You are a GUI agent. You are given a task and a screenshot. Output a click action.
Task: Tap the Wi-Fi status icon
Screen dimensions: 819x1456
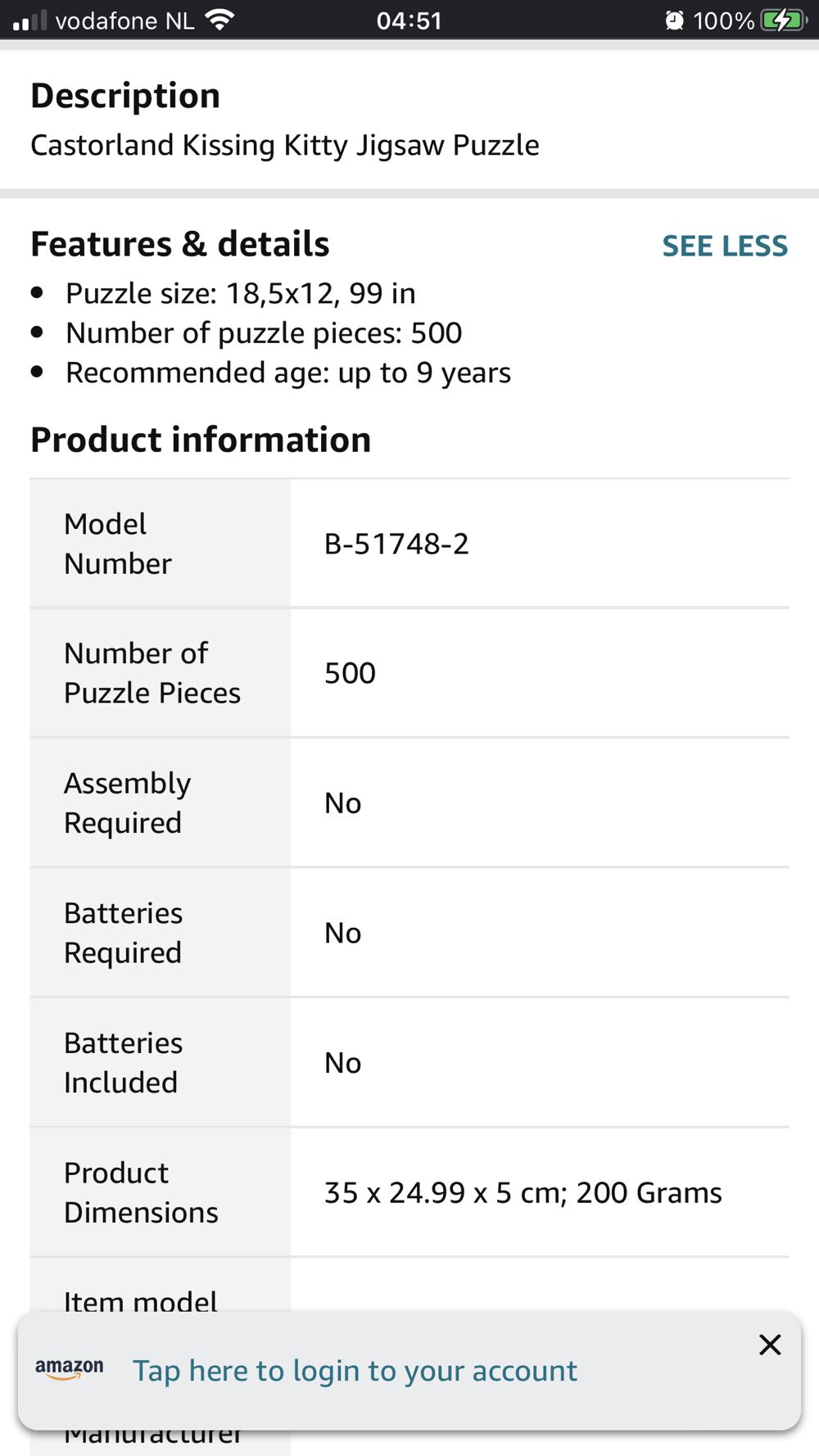(x=219, y=20)
